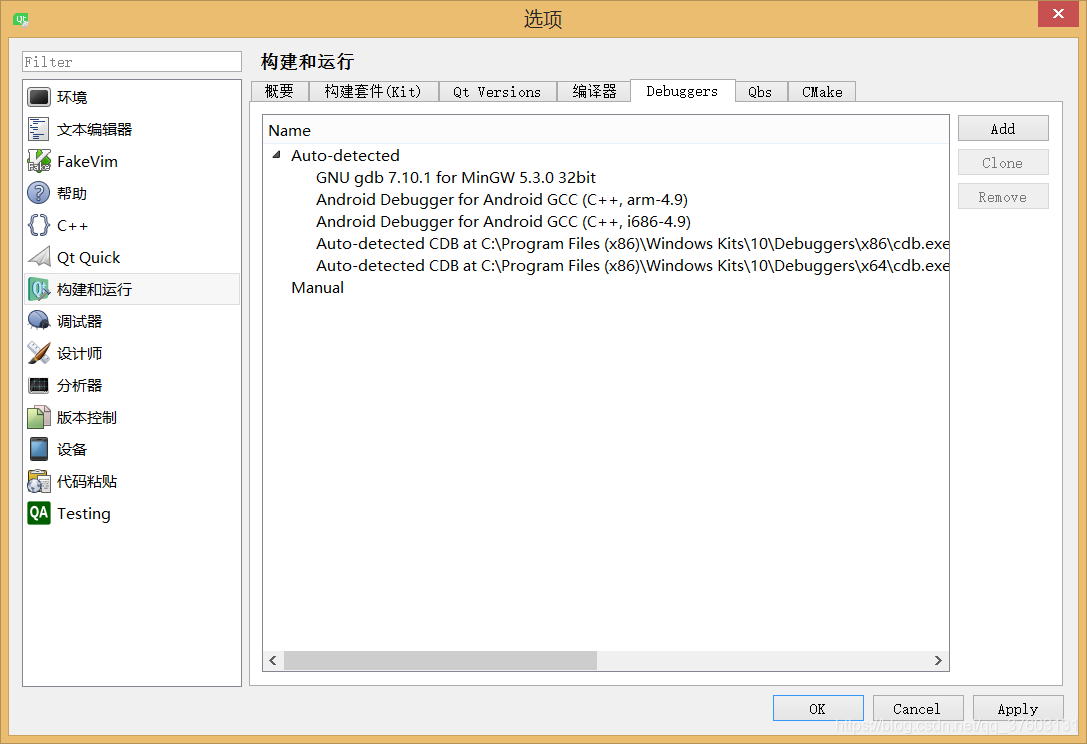1087x744 pixels.
Task: Open the 设备 tablet icon
Action: [x=39, y=449]
